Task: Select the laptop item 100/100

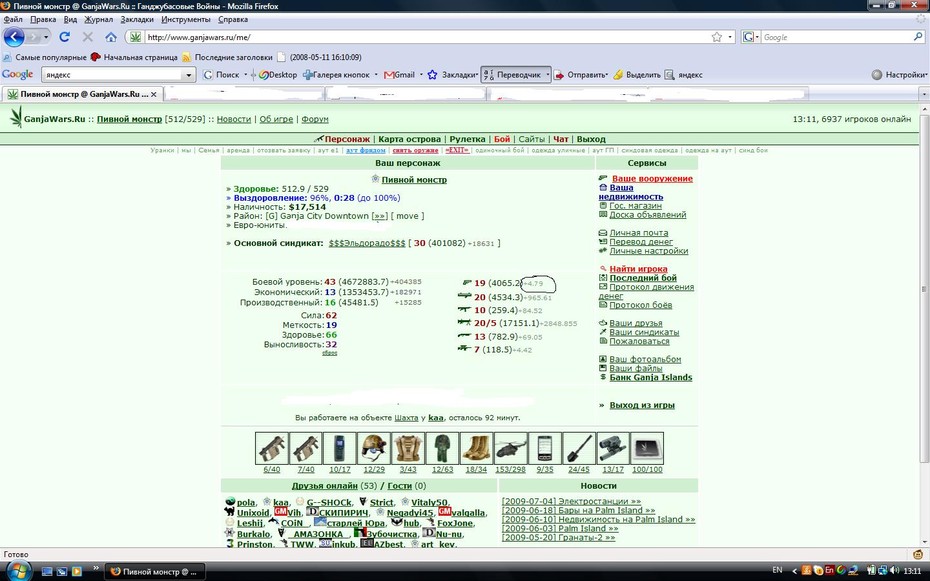Action: tap(647, 448)
